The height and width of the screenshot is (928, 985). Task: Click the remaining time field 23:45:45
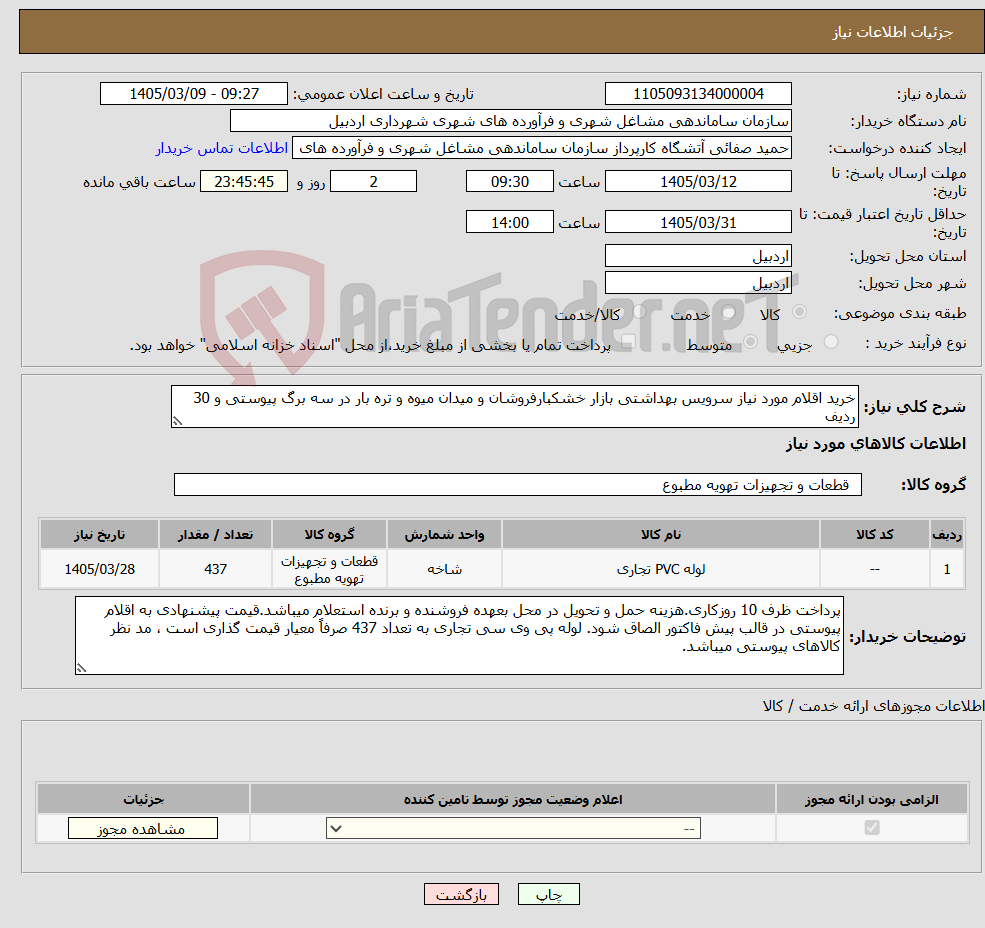click(x=244, y=182)
